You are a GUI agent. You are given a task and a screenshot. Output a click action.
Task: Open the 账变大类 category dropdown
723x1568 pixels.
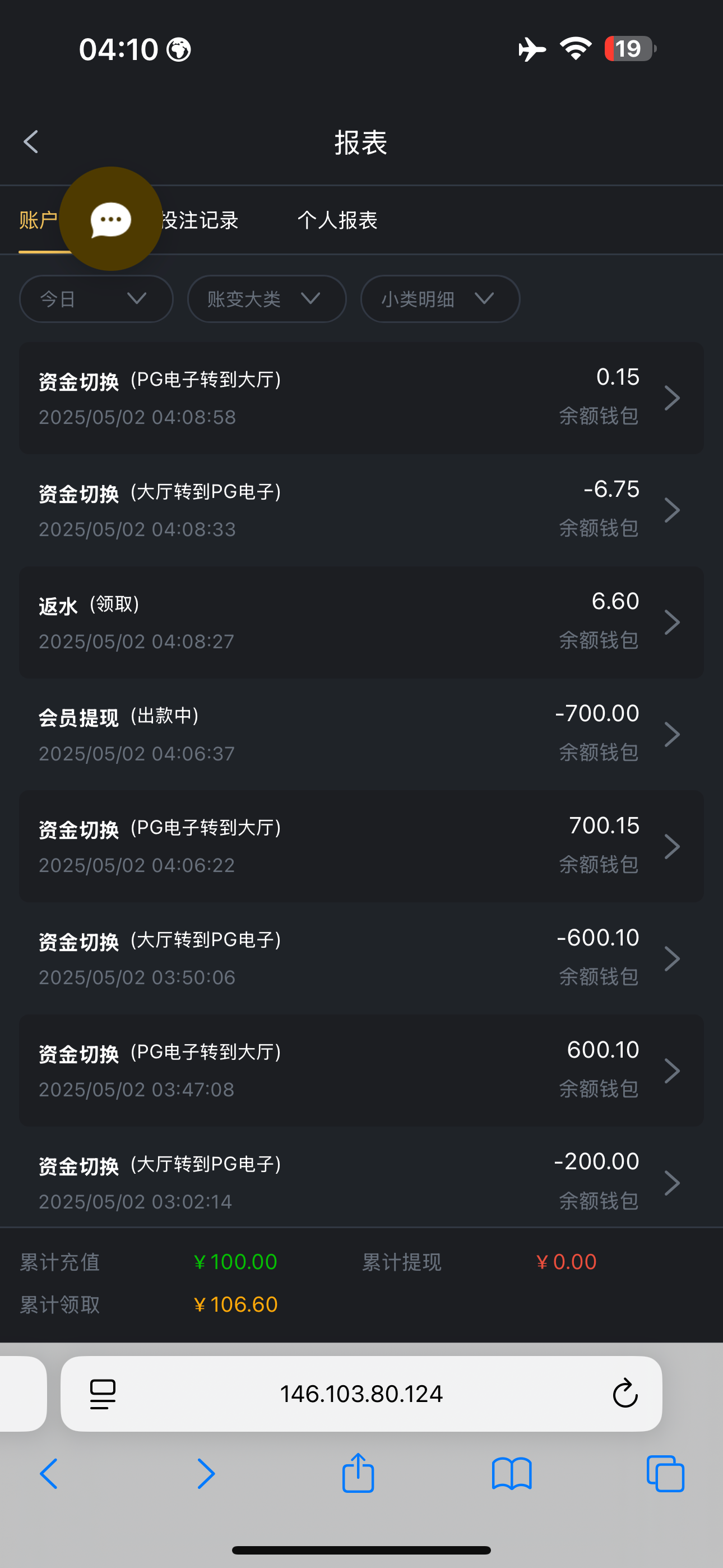point(267,299)
